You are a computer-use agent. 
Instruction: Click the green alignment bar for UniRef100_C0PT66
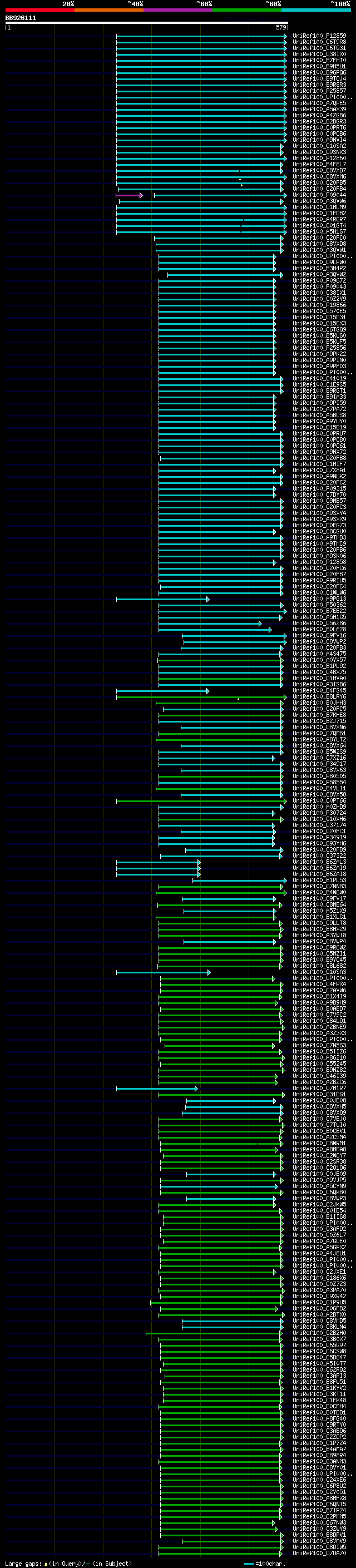pyautogui.click(x=201, y=801)
